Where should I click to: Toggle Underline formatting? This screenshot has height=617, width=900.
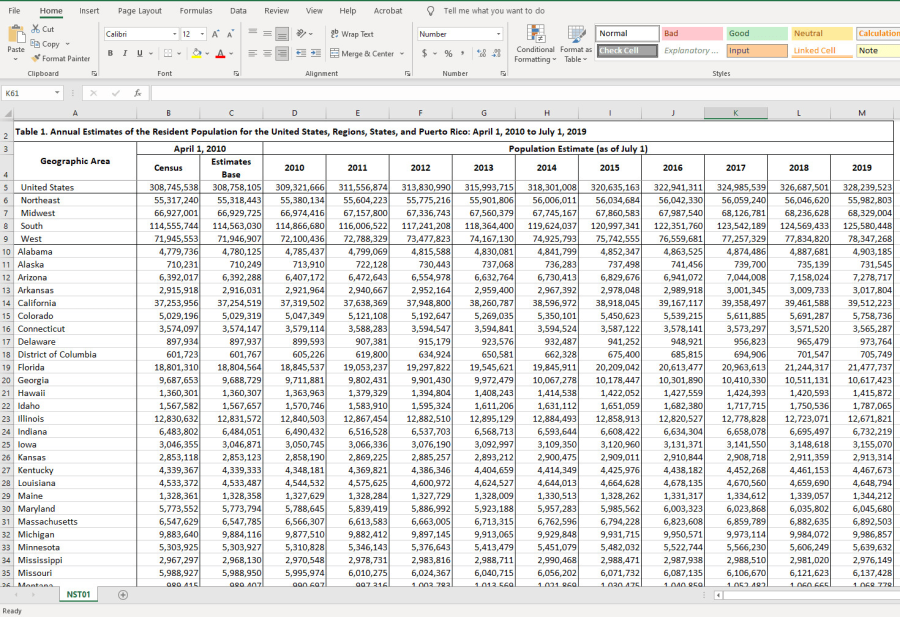click(x=139, y=53)
